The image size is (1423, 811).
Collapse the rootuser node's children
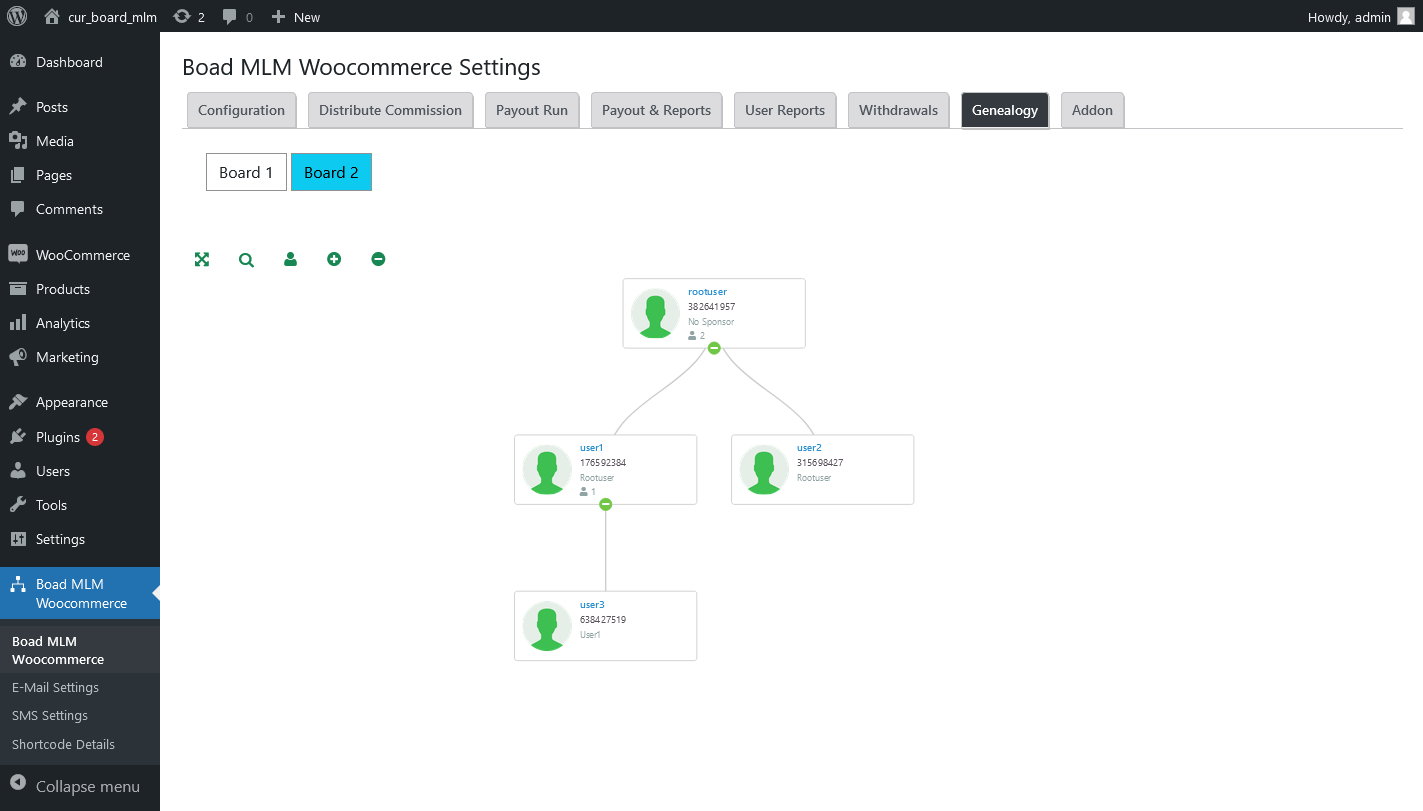[714, 348]
